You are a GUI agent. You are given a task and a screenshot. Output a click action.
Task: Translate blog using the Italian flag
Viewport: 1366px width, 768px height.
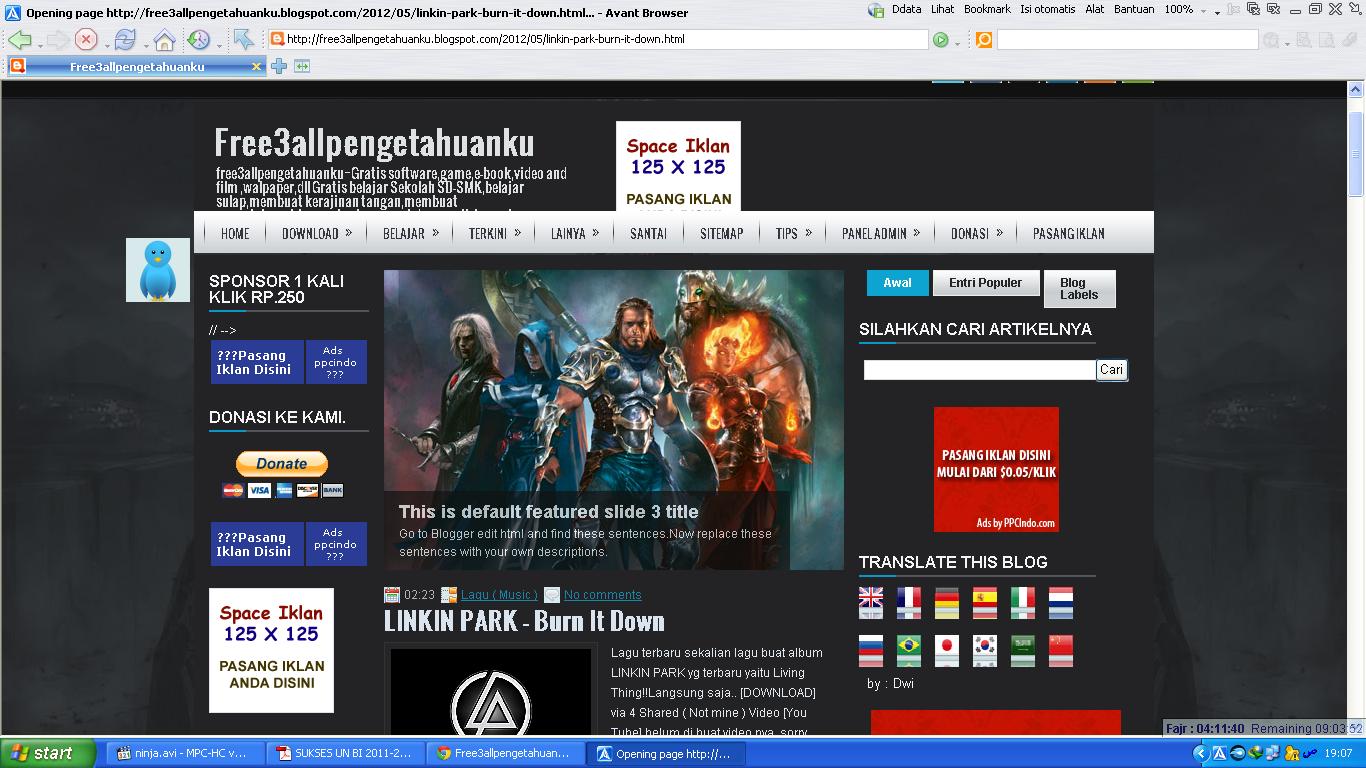click(x=1023, y=603)
